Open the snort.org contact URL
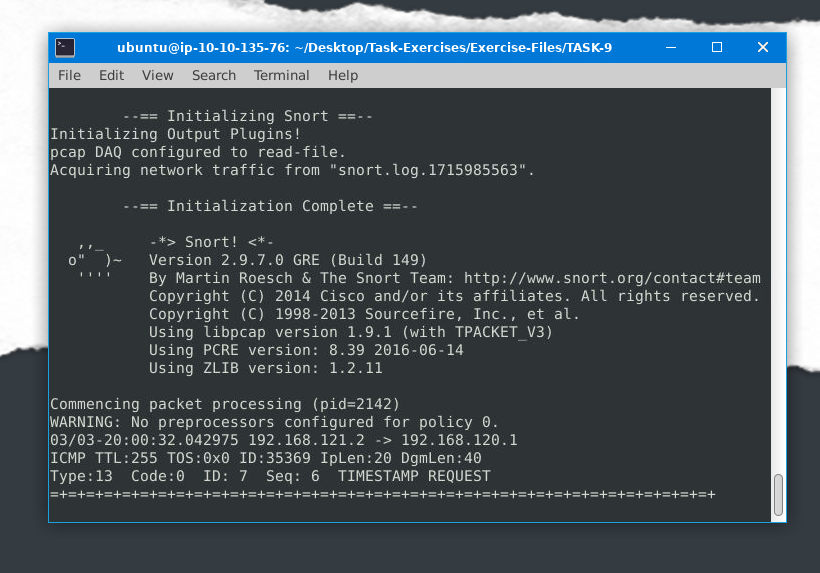 pos(612,278)
